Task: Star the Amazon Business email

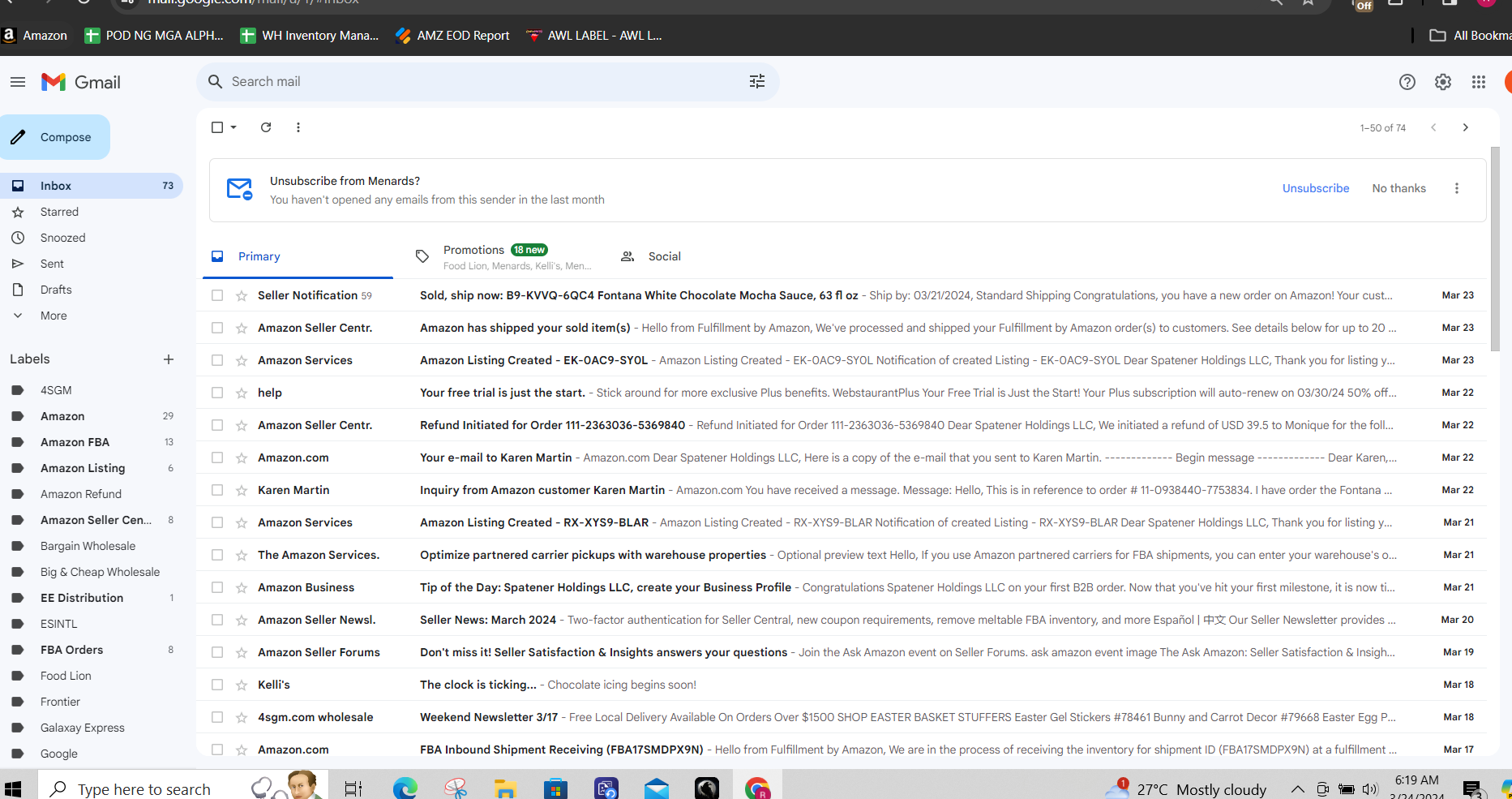Action: 242,587
